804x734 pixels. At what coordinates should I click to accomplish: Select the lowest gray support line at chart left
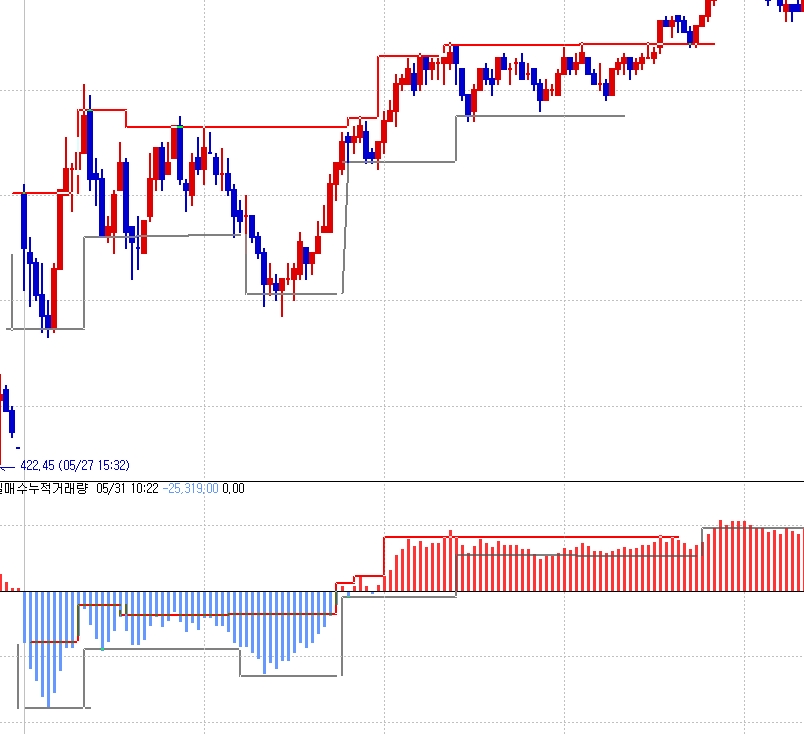click(45, 328)
